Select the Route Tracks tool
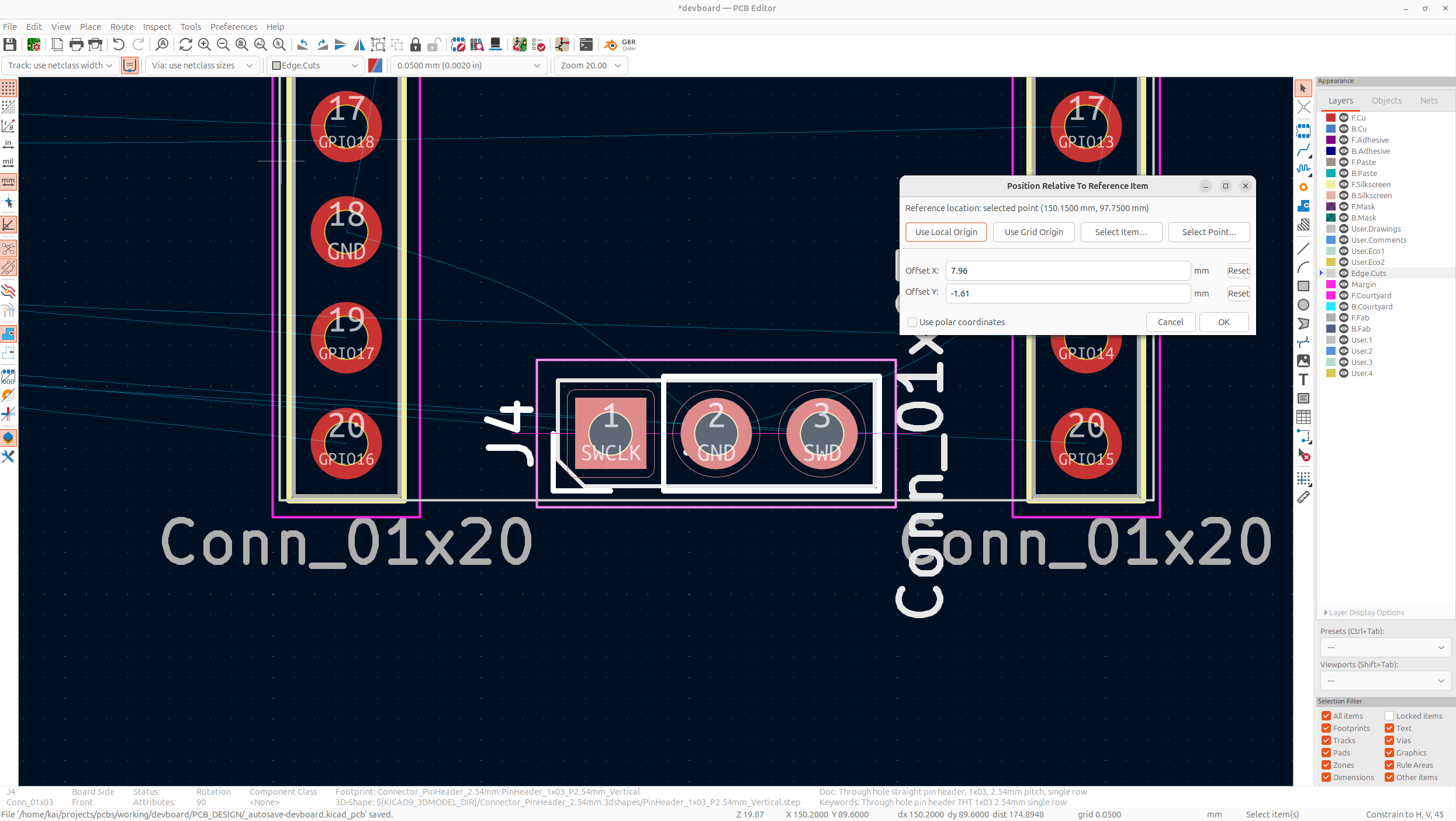 pyautogui.click(x=1303, y=150)
